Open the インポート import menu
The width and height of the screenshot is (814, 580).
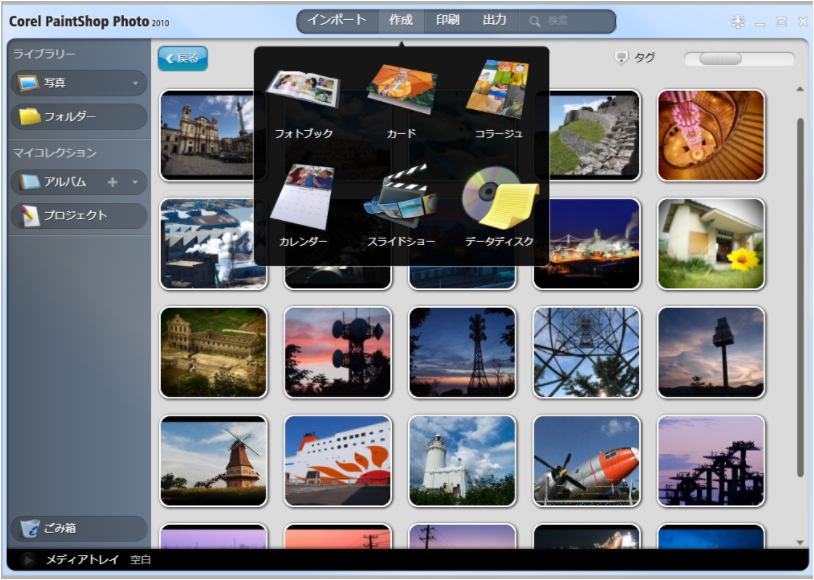(337, 20)
